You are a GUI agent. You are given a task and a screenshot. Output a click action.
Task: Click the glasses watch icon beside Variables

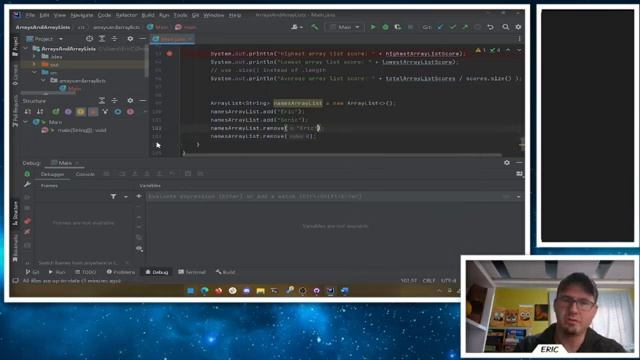tap(139, 248)
